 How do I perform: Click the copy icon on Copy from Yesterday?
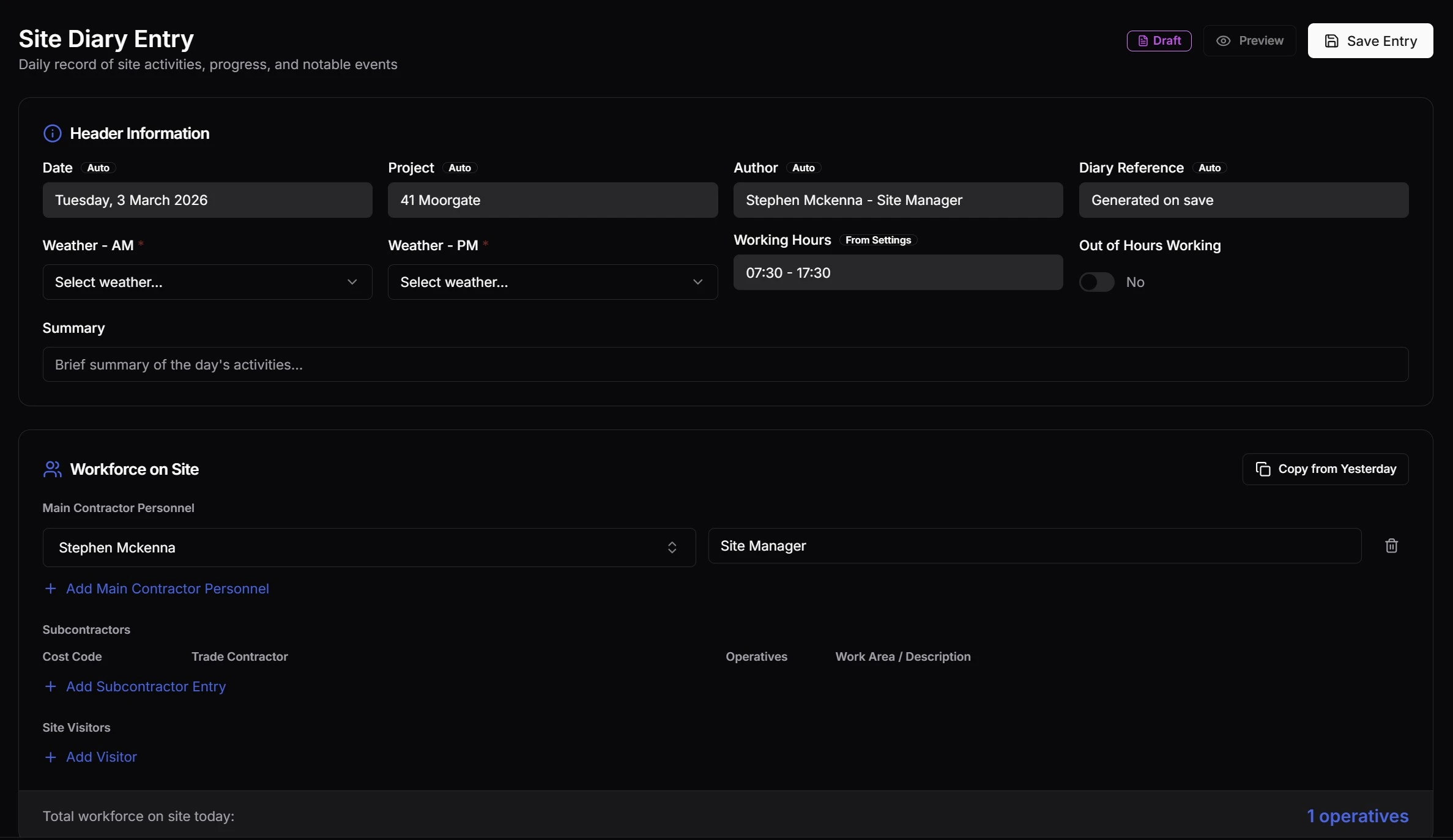[1264, 469]
